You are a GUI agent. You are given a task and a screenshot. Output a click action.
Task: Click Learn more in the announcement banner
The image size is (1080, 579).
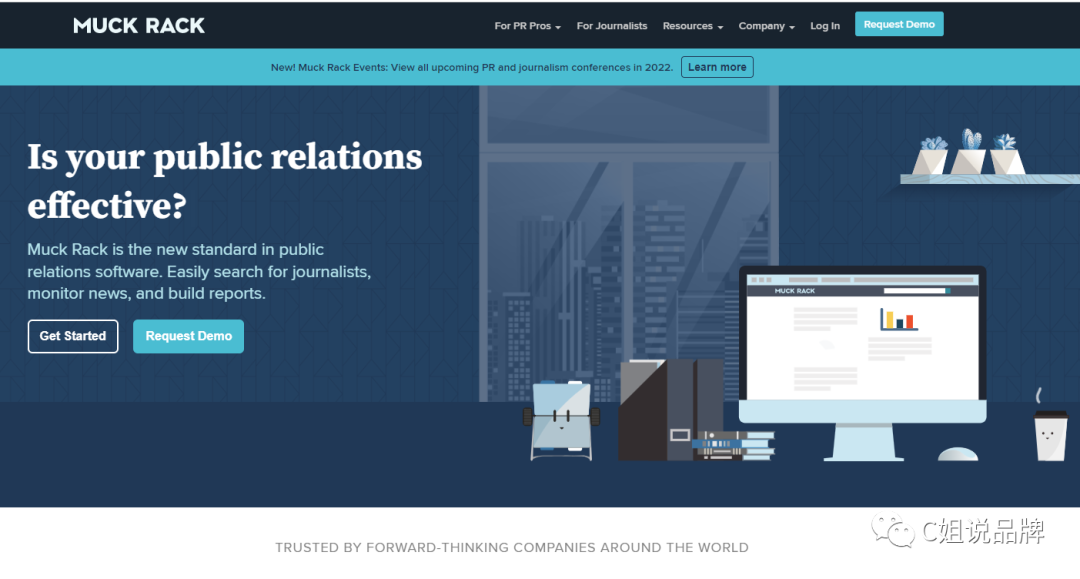click(717, 67)
